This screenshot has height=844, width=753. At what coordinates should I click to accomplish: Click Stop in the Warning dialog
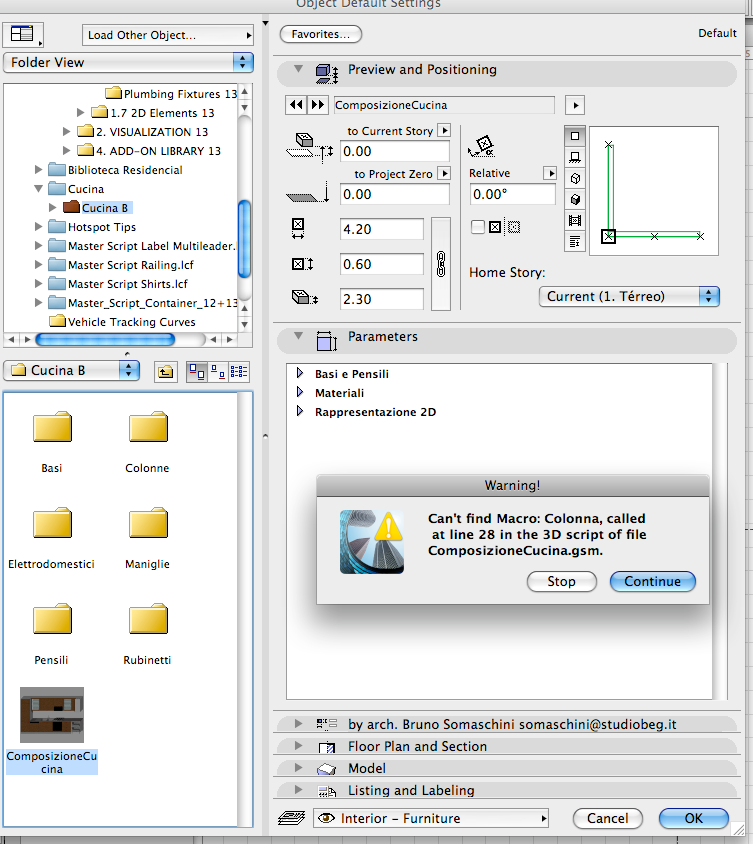[561, 581]
